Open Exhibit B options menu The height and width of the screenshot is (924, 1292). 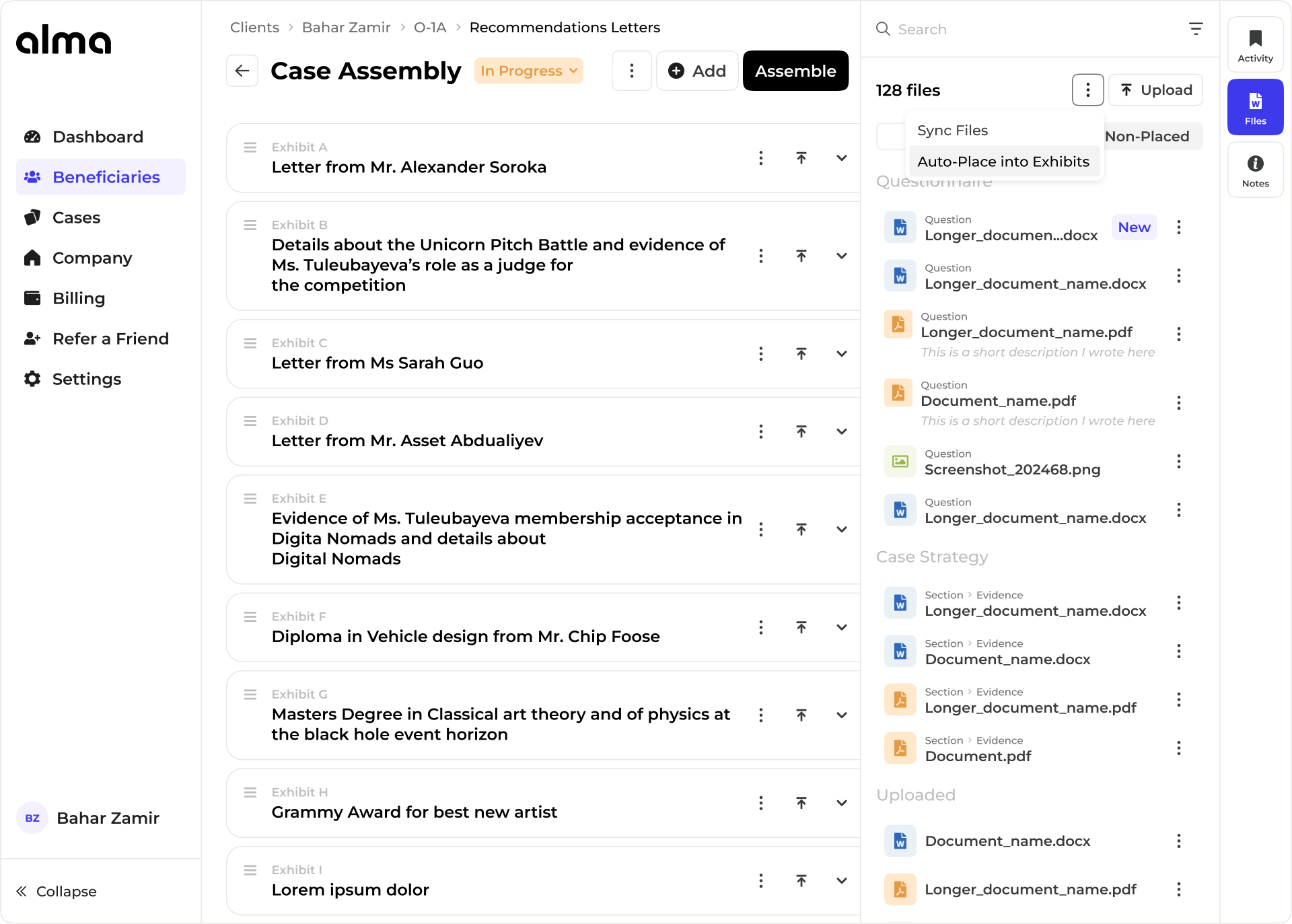[x=761, y=256]
